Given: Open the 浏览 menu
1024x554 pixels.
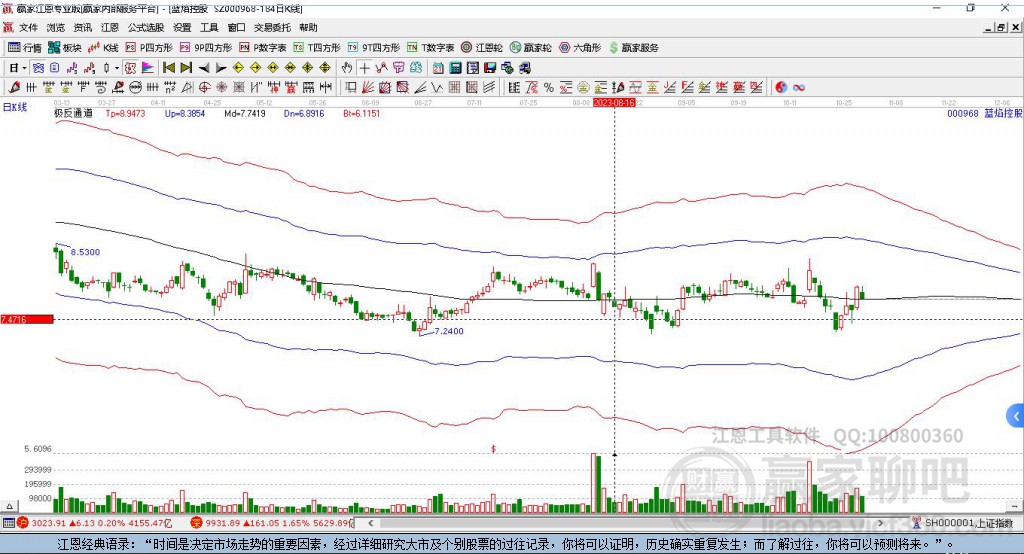Looking at the screenshot, I should click(56, 27).
